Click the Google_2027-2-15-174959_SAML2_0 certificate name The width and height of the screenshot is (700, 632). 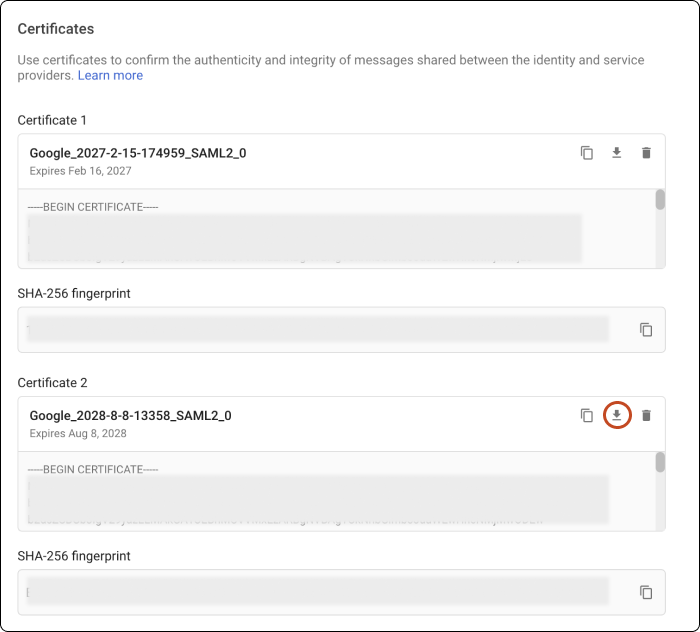coord(138,153)
